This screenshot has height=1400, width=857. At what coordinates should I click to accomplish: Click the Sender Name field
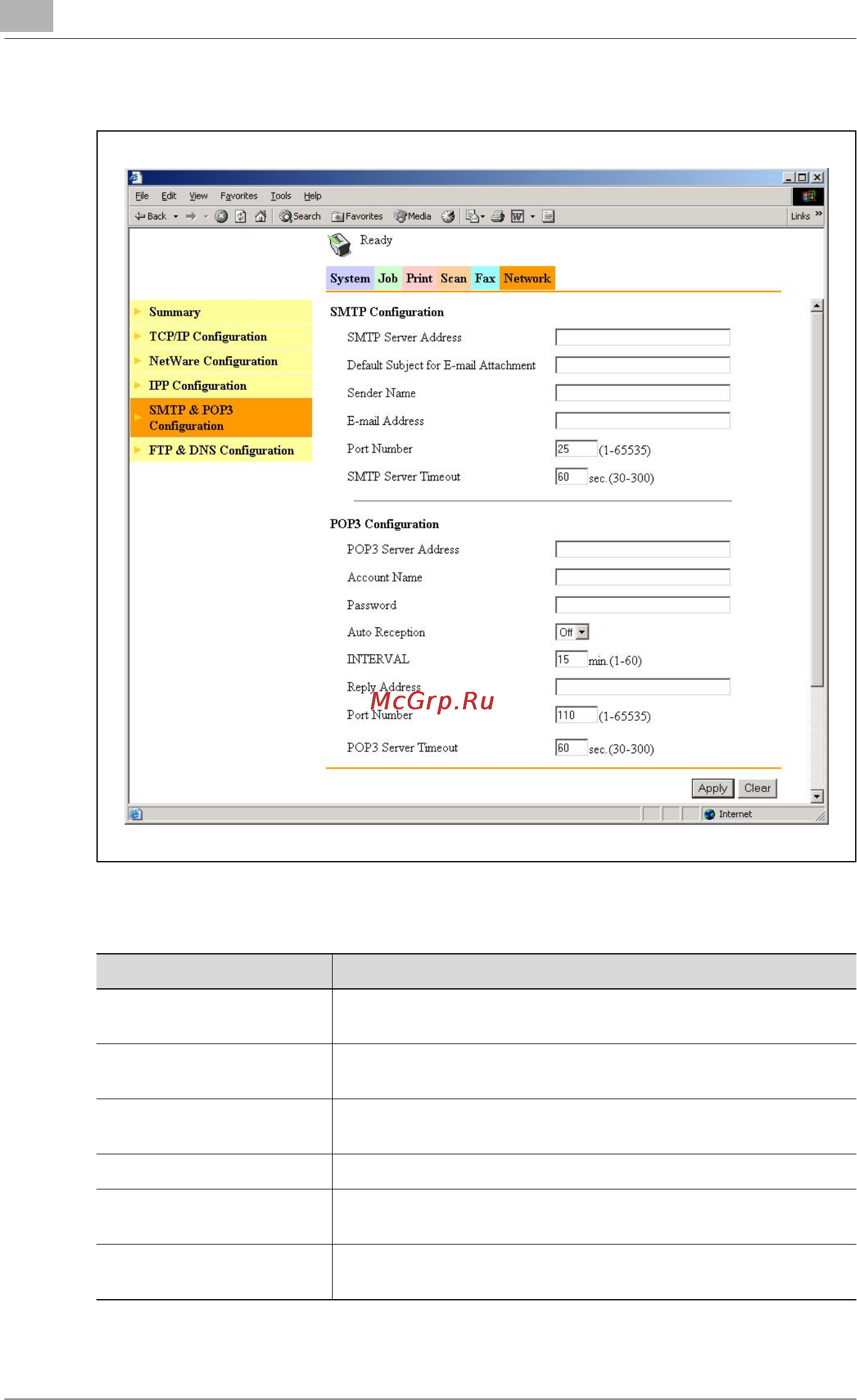click(643, 393)
